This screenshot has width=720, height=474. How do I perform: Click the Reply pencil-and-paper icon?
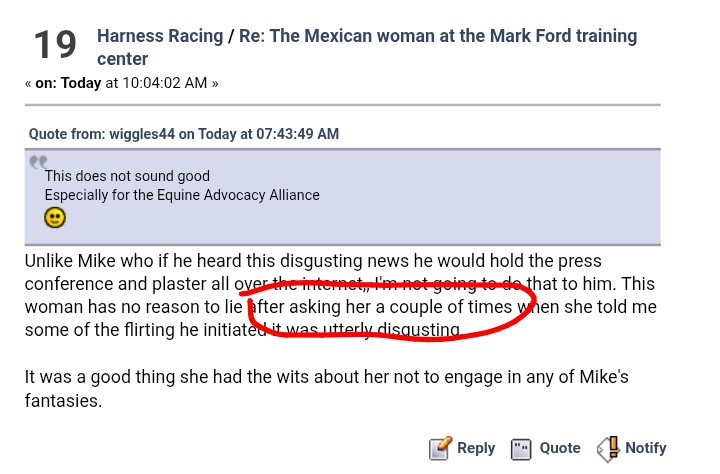[x=440, y=448]
